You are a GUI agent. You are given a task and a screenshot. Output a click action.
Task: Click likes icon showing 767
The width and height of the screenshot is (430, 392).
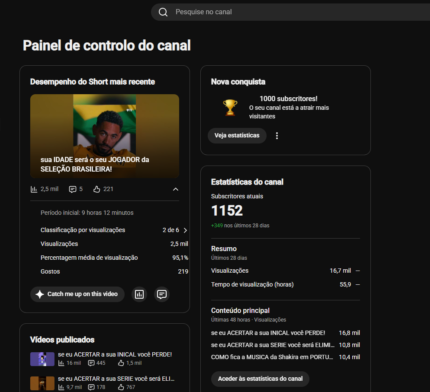(121, 387)
